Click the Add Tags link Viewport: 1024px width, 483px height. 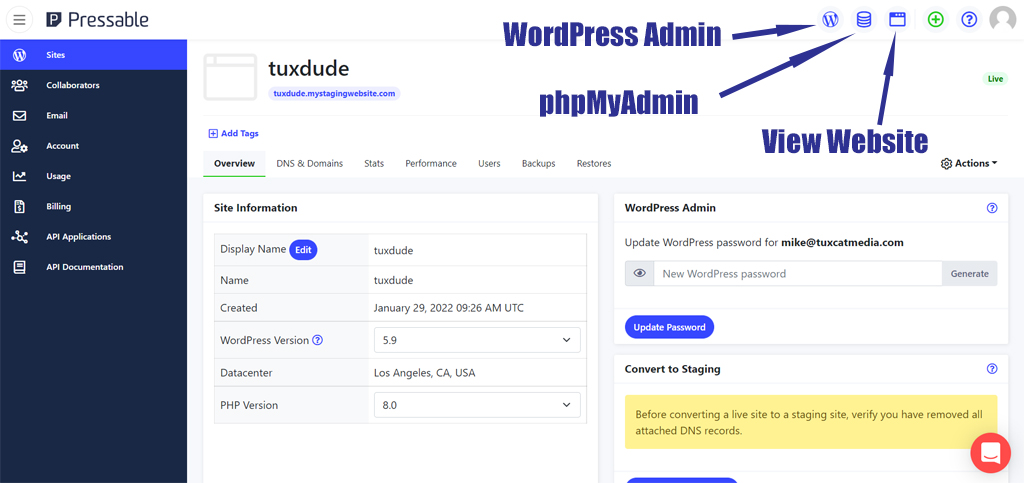(233, 133)
